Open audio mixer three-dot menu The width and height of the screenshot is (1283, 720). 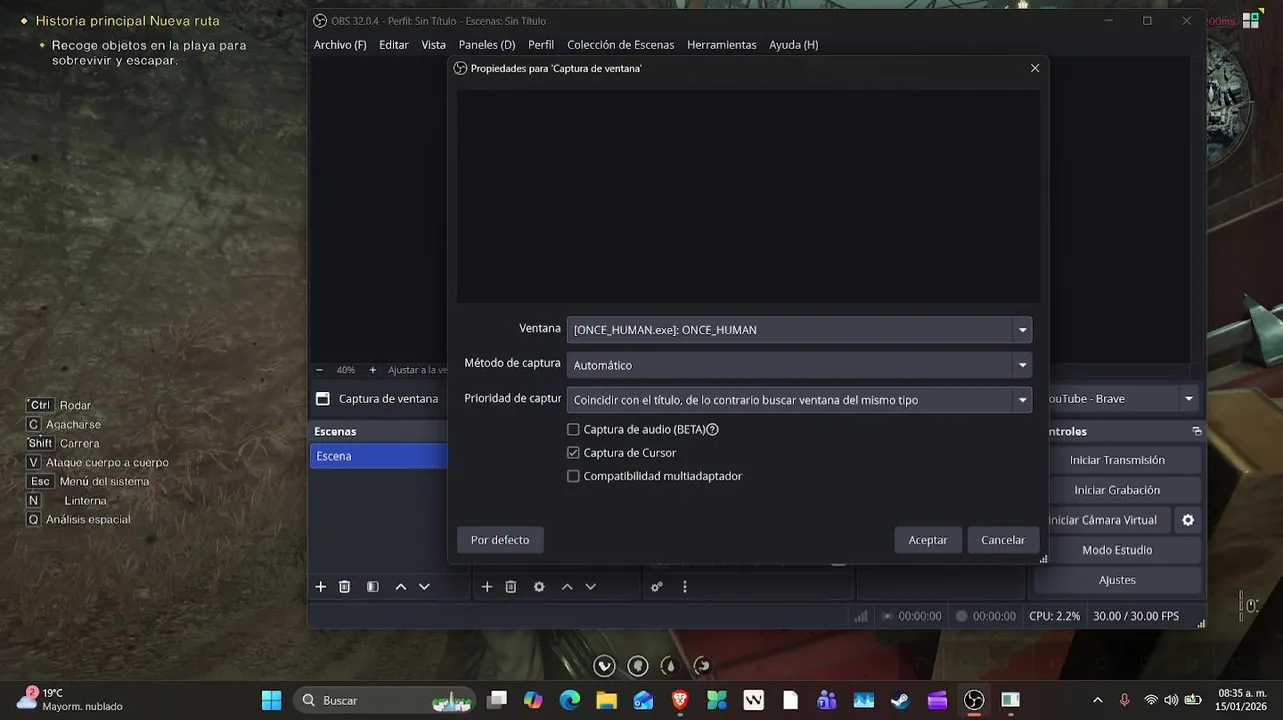pos(685,587)
